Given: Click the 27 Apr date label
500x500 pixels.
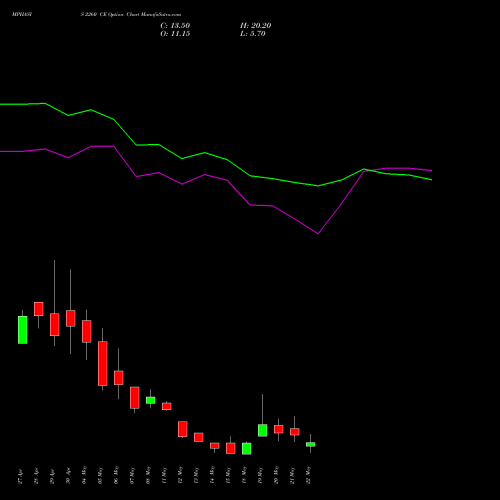Looking at the screenshot, I should [x=20, y=476].
